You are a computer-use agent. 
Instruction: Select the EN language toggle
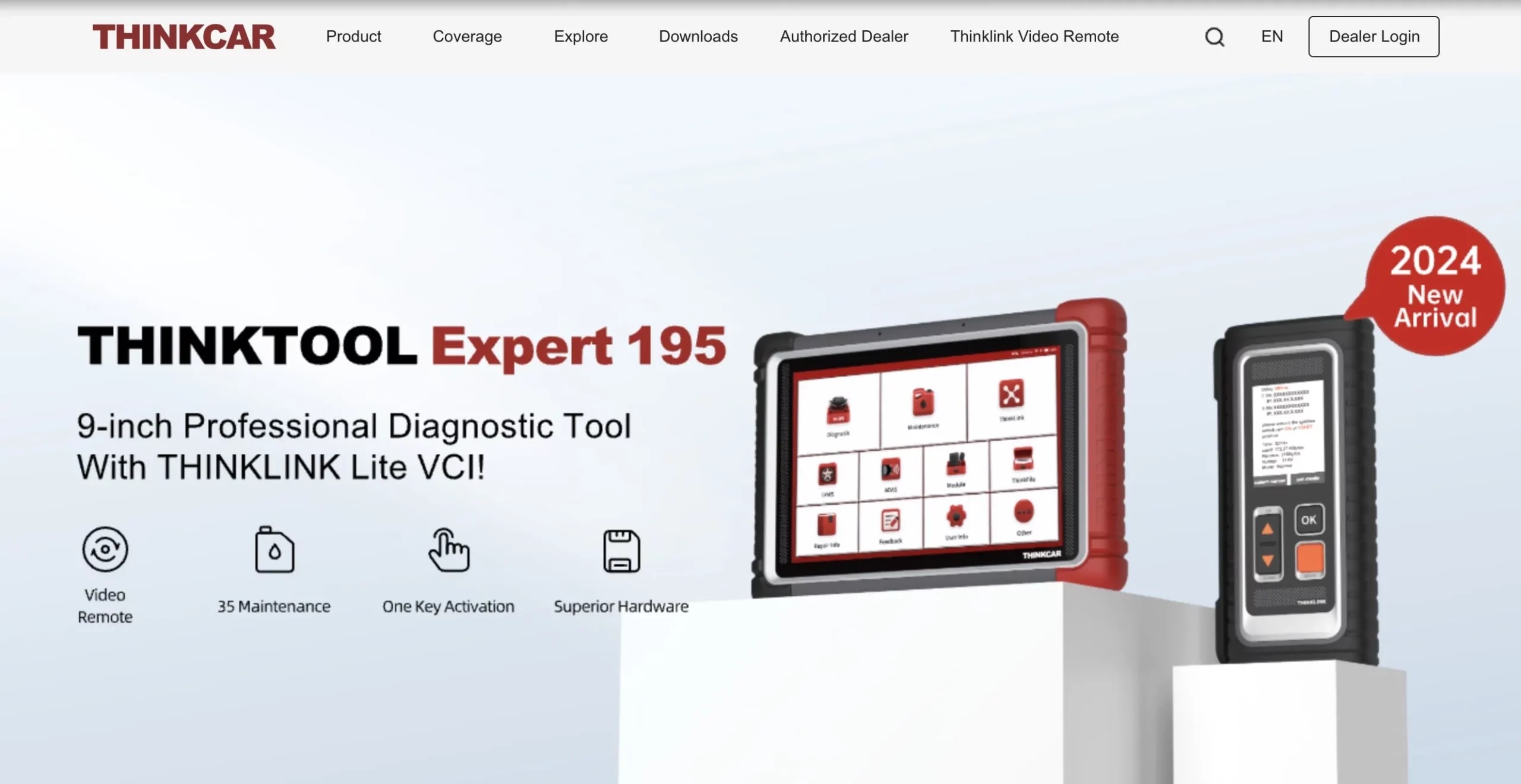tap(1271, 36)
